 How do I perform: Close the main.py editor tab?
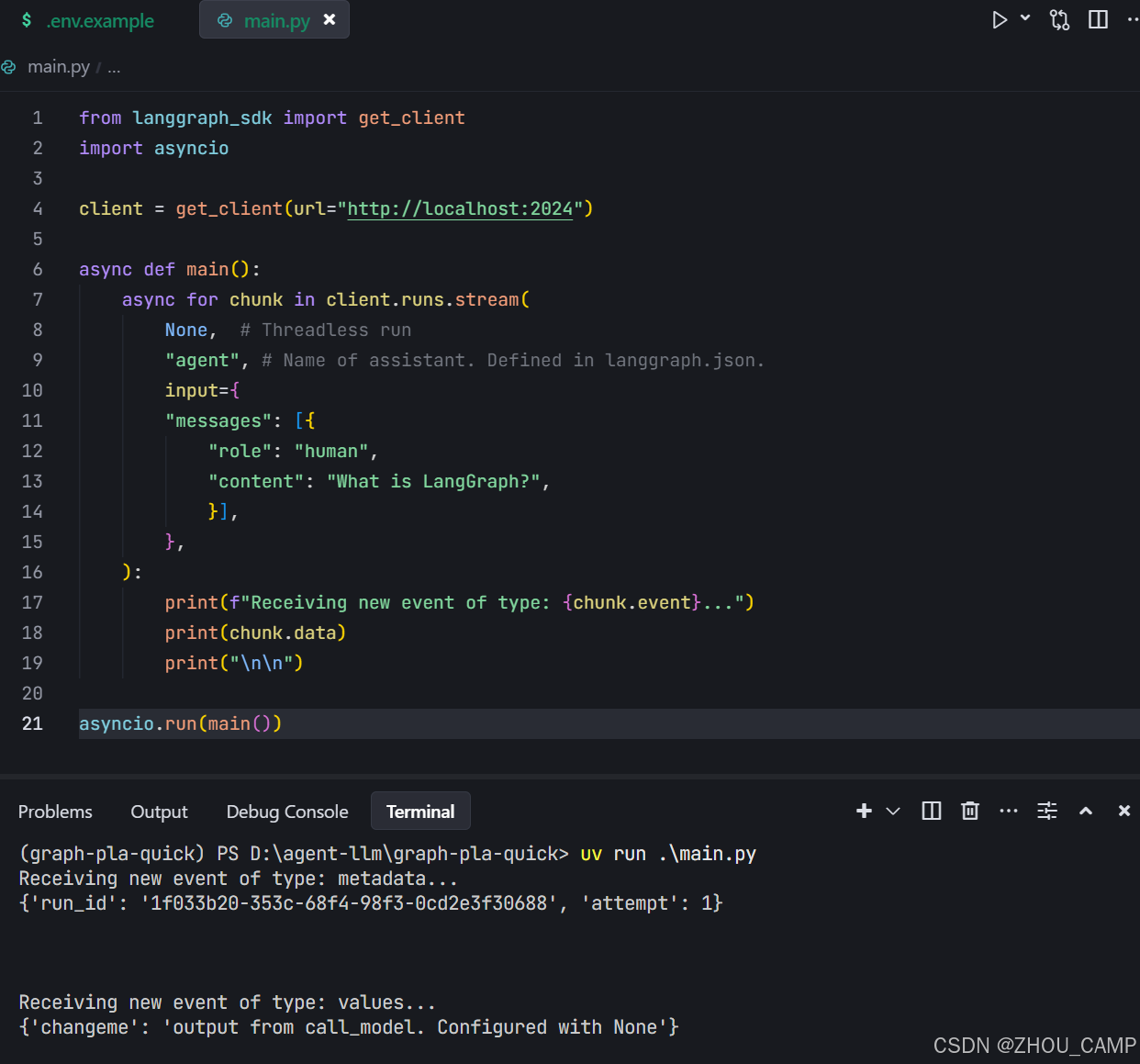click(x=330, y=17)
